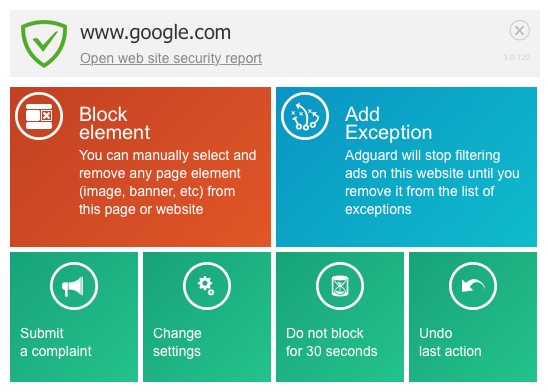Choose Change settings label
Screen dimensions: 548x392
177,342
